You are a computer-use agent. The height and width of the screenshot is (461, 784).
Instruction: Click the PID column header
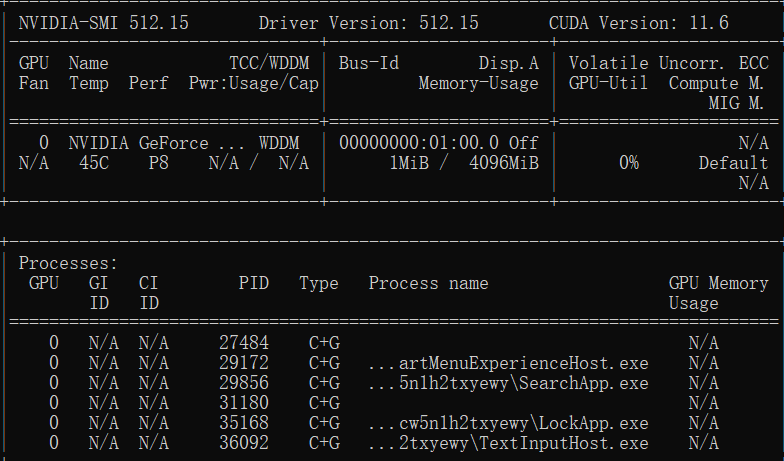tap(254, 283)
